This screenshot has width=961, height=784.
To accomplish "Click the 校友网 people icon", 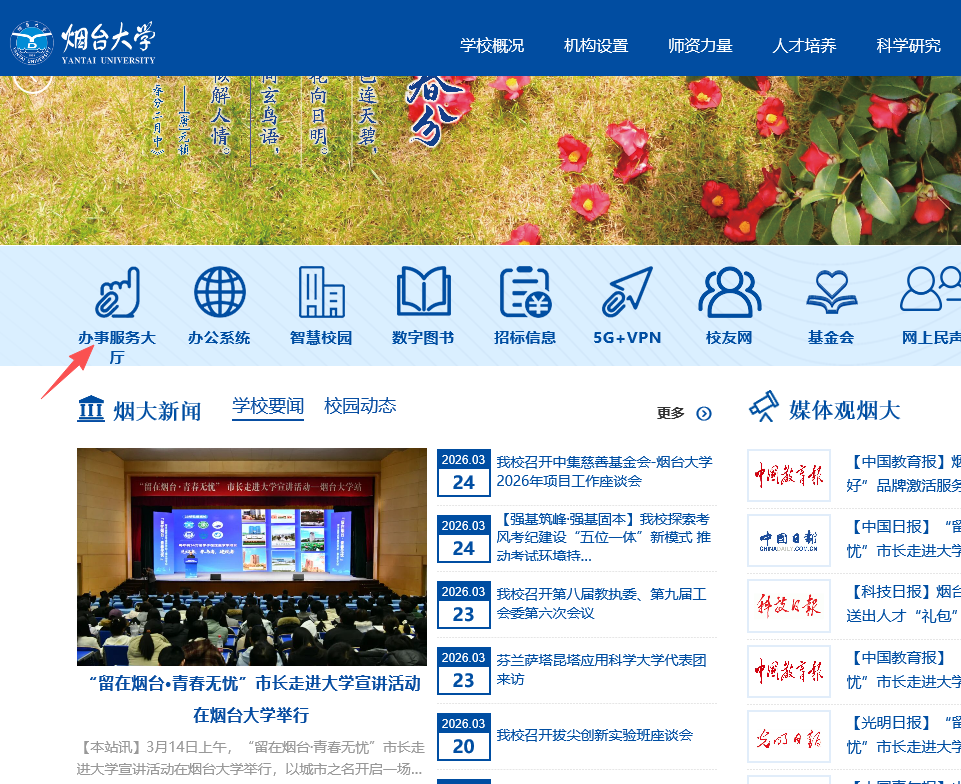I will coord(729,293).
